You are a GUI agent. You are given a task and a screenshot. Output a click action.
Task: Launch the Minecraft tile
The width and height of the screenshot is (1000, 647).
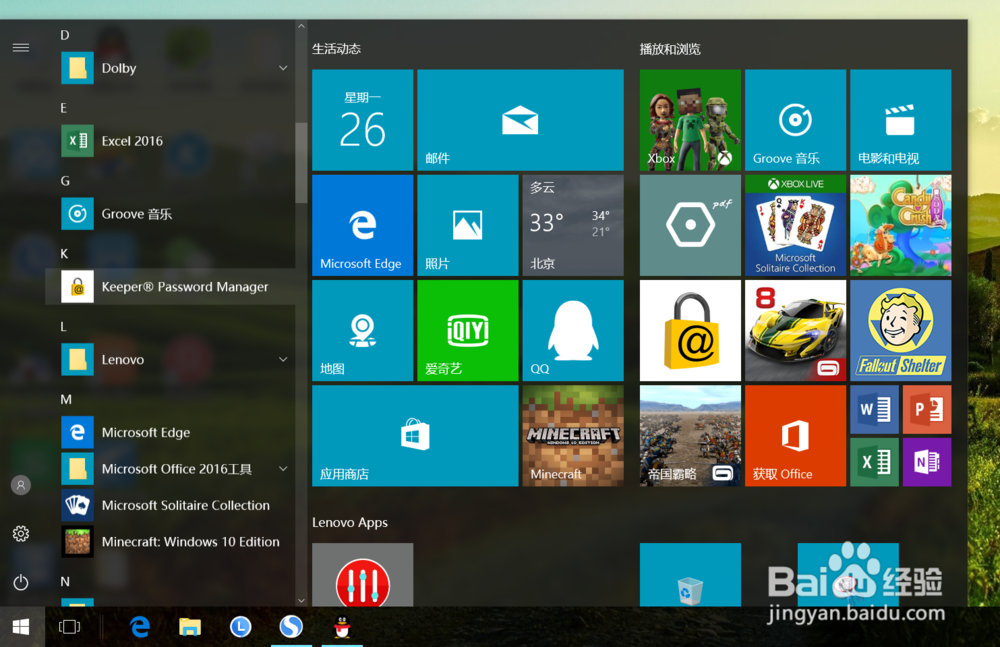tap(573, 436)
